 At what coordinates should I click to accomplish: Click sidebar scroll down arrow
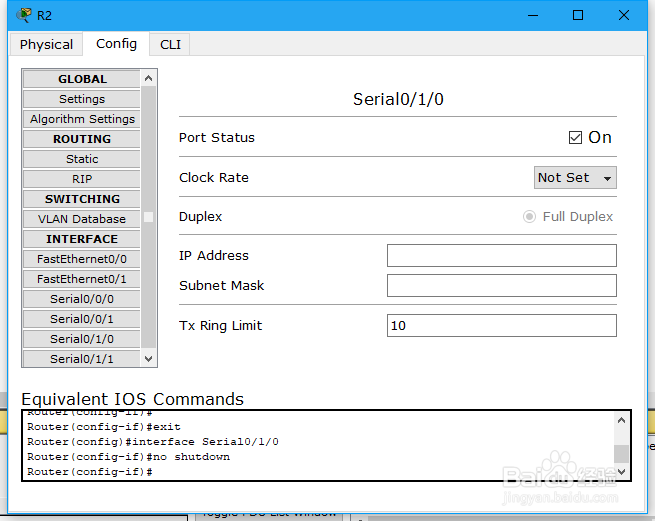(148, 359)
